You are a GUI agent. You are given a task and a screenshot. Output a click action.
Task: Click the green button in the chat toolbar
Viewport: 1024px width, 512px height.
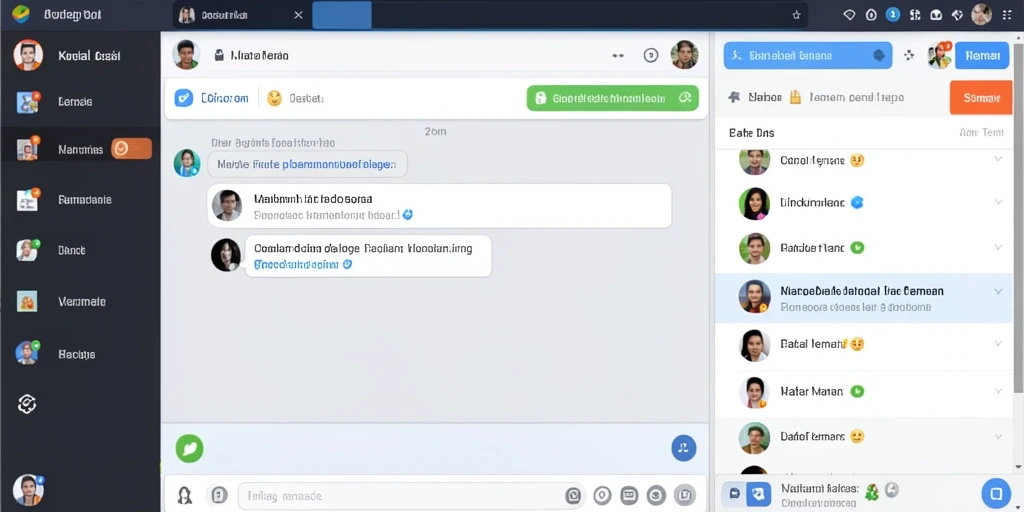click(613, 98)
